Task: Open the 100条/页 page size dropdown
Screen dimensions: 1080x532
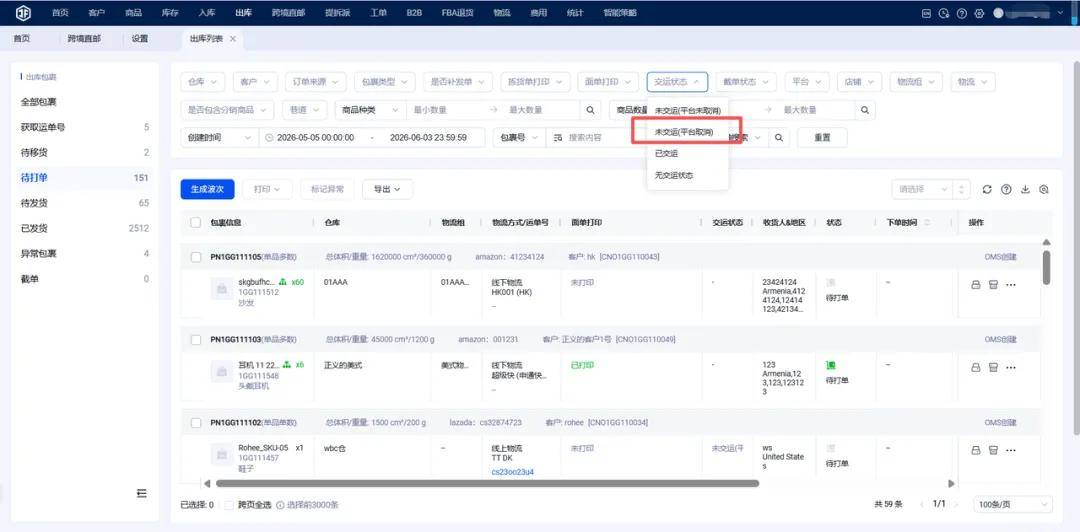Action: (x=1013, y=504)
